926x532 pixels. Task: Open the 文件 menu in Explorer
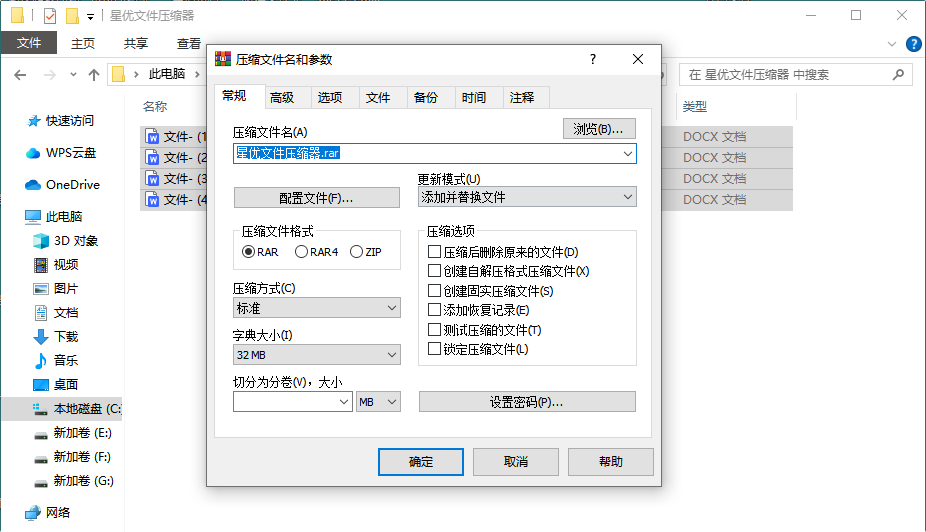(x=29, y=43)
